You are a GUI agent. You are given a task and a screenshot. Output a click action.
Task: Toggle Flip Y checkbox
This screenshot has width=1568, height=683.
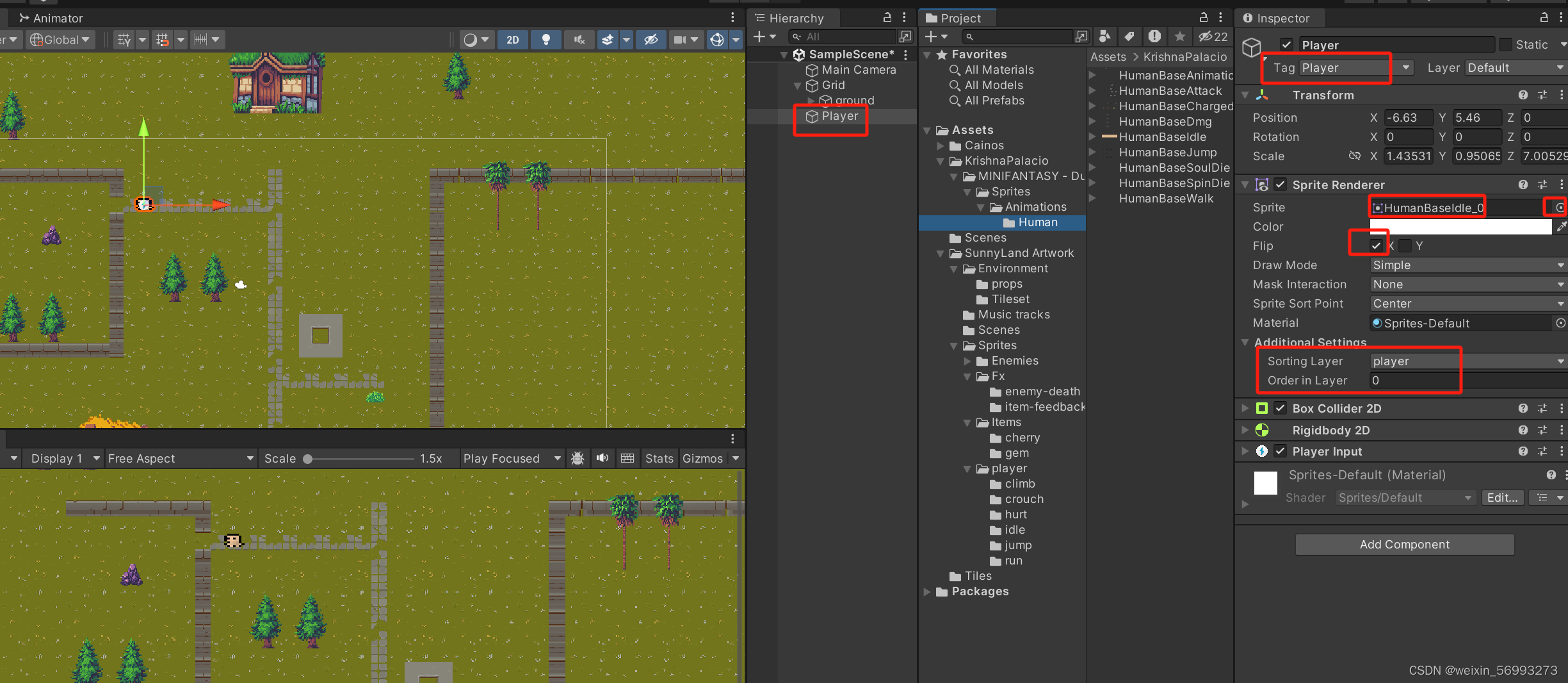click(x=1405, y=246)
